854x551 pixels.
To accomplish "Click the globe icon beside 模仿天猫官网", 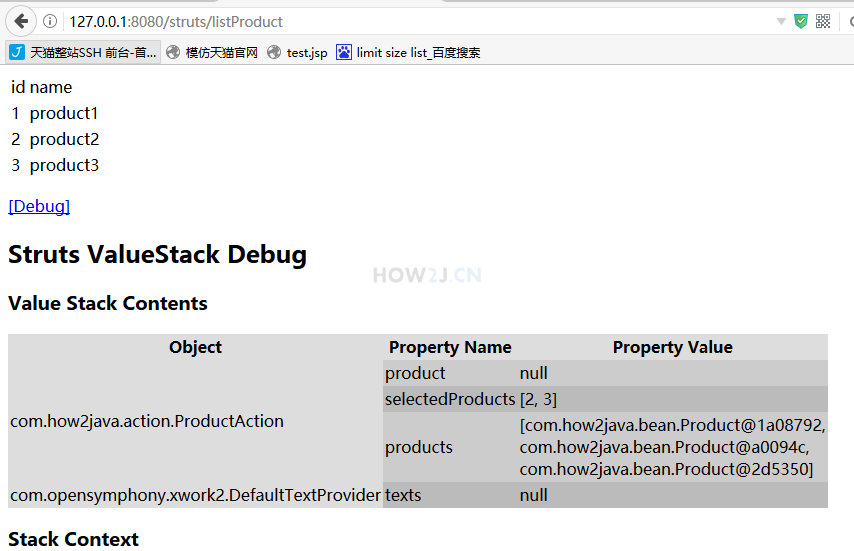I will point(173,52).
